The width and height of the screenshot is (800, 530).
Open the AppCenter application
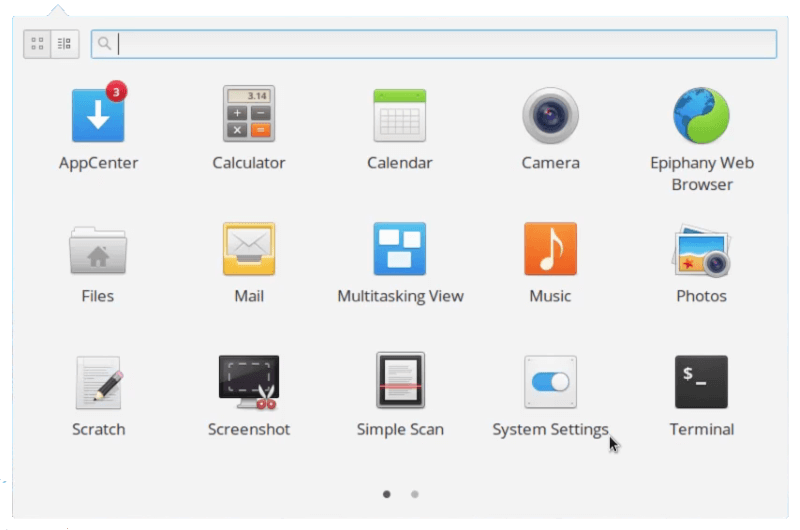click(x=98, y=116)
